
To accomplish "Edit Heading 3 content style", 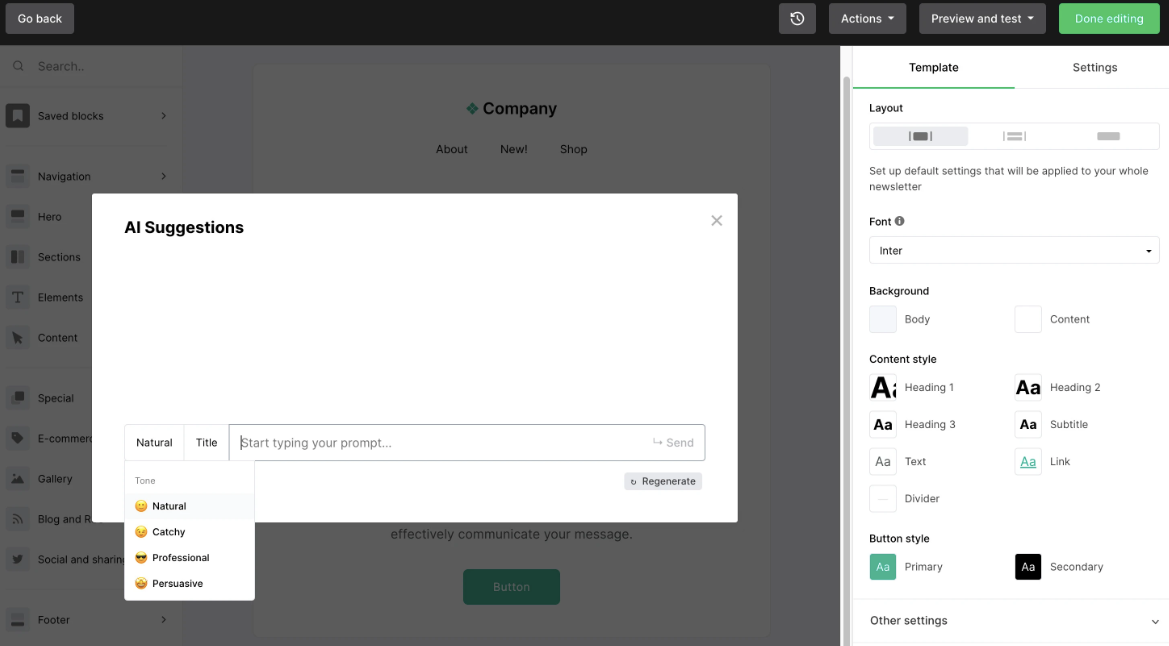I will (883, 424).
